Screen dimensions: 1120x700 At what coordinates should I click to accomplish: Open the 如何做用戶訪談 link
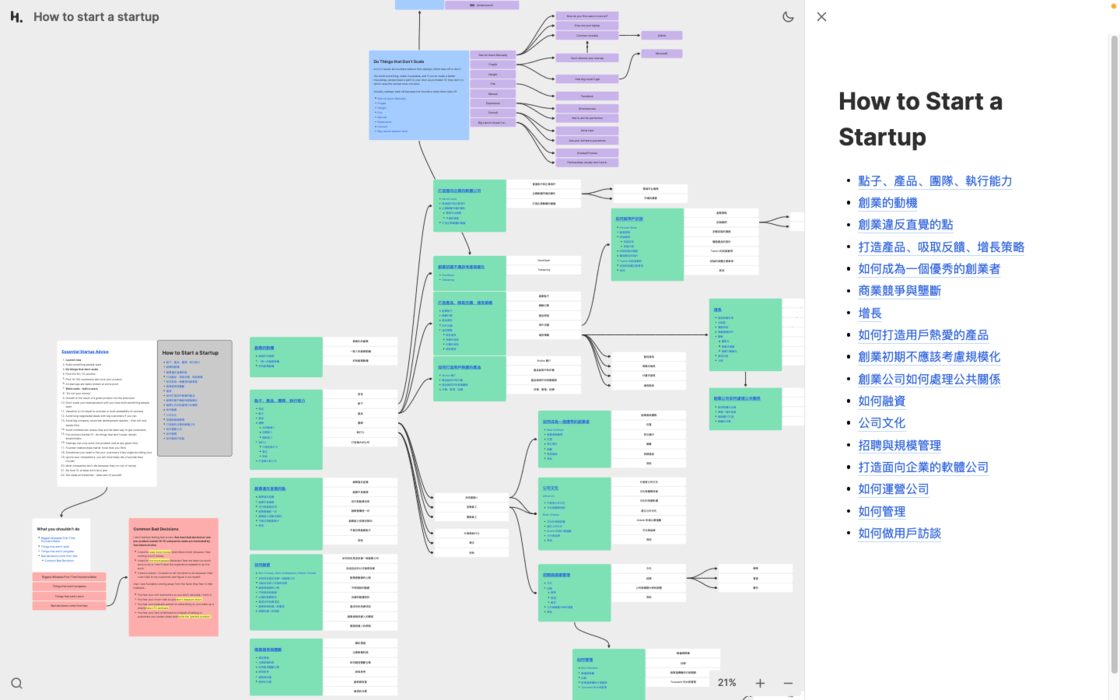[899, 533]
